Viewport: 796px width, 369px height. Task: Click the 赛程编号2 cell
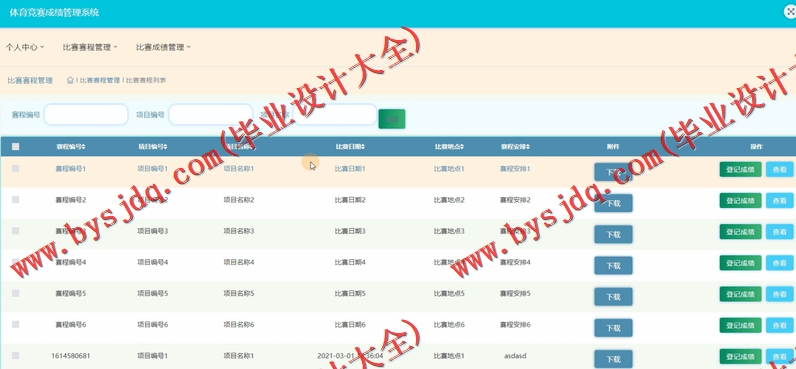(71, 200)
